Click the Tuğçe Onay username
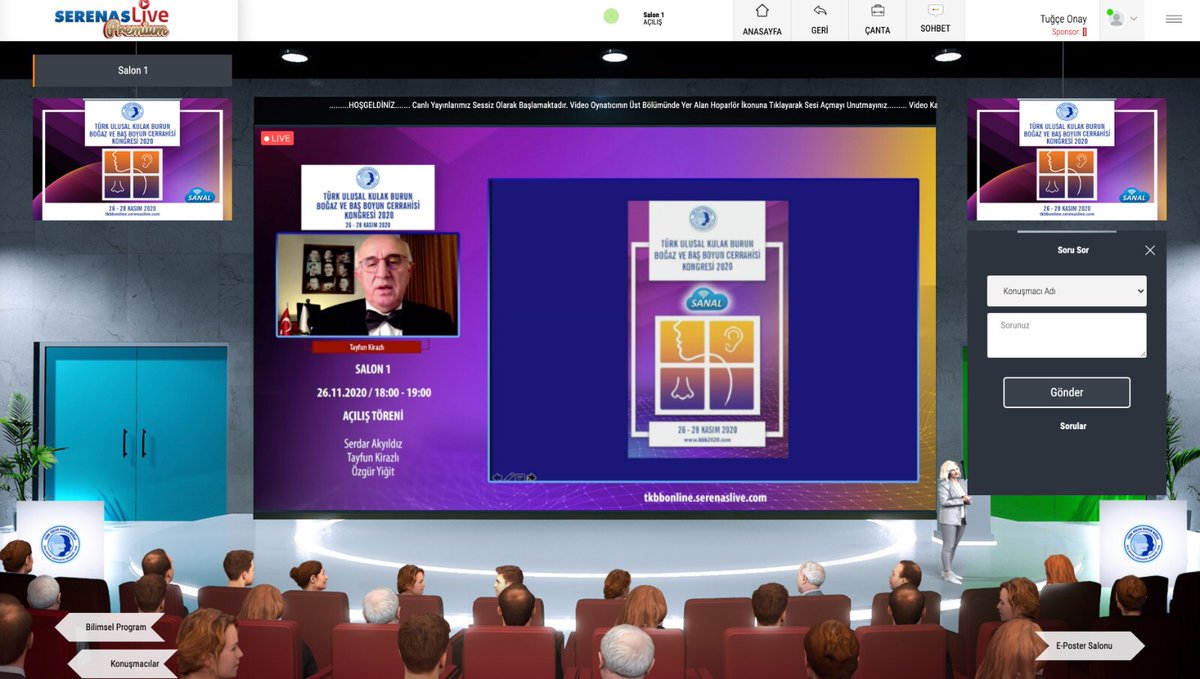This screenshot has height=679, width=1200. 1063,19
